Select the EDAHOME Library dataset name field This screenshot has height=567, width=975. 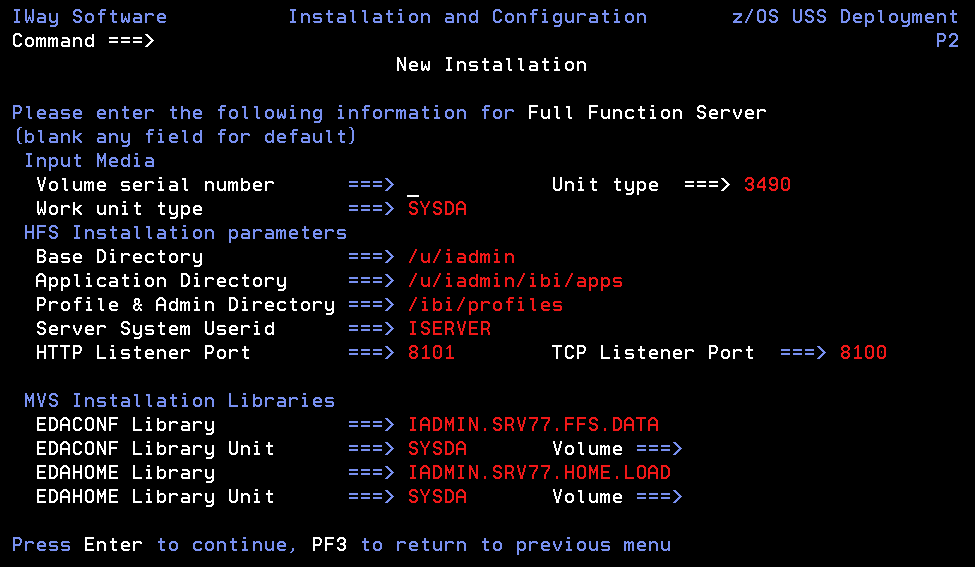(x=539, y=472)
